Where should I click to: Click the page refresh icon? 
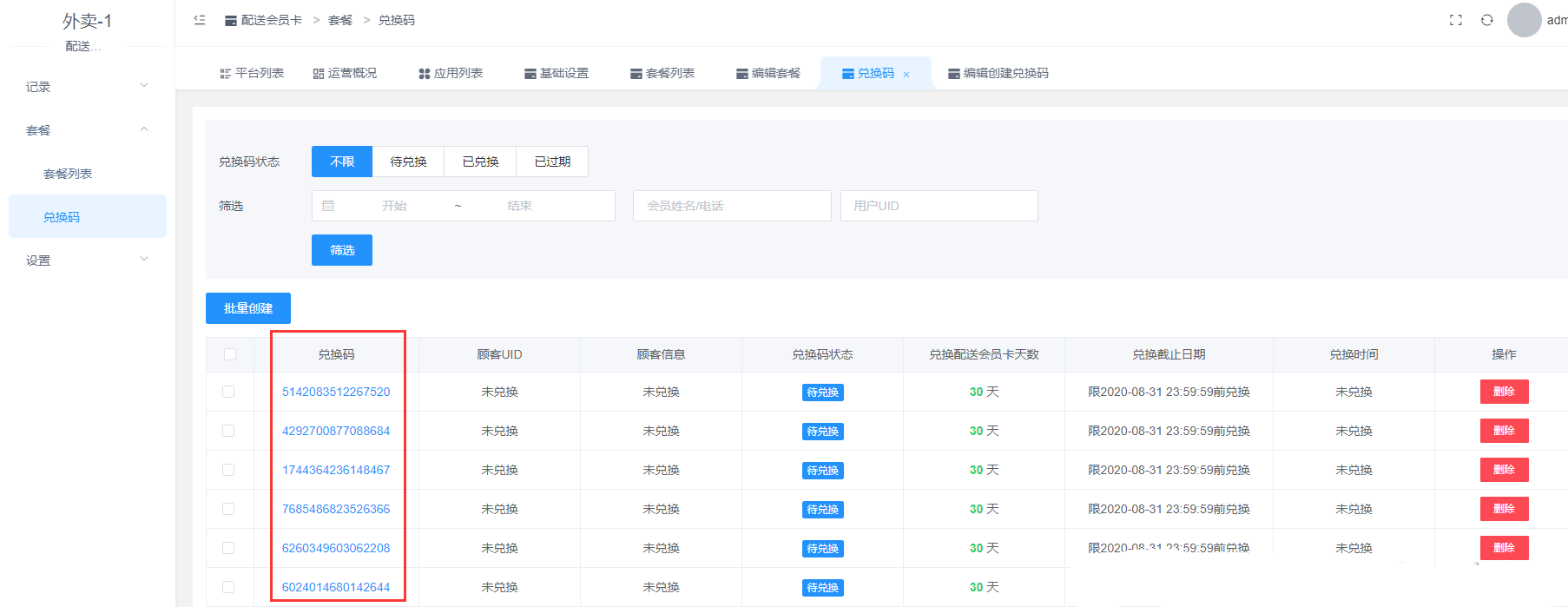pyautogui.click(x=1487, y=20)
